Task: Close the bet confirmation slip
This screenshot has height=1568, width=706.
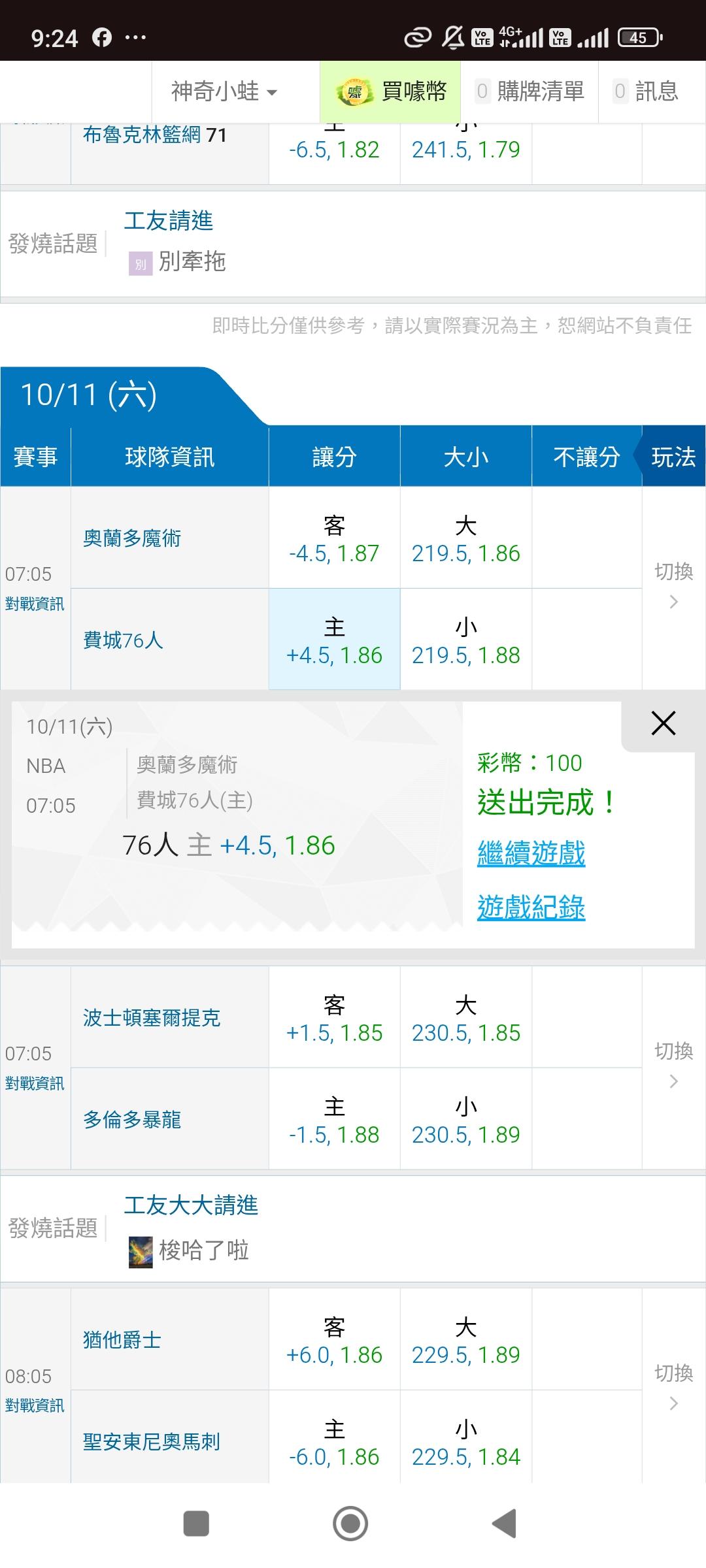Action: 663,724
